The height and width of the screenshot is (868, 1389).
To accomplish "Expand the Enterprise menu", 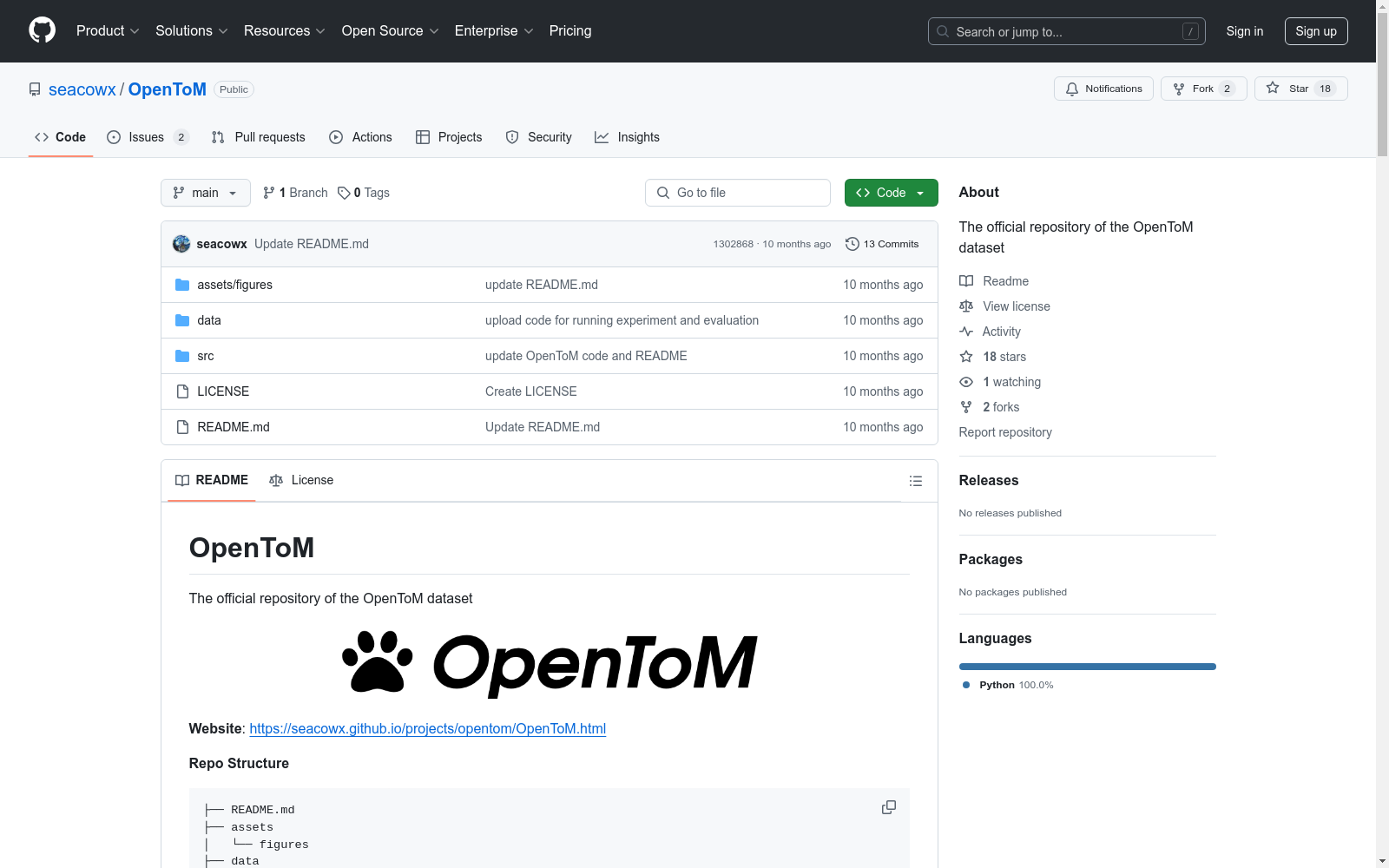I will click(x=494, y=31).
